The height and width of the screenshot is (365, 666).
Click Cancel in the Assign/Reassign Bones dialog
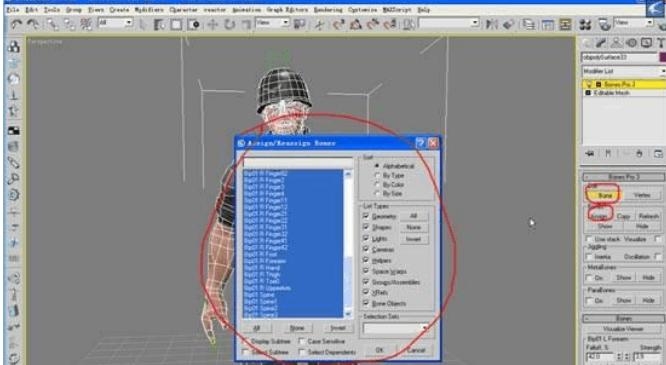(x=416, y=350)
